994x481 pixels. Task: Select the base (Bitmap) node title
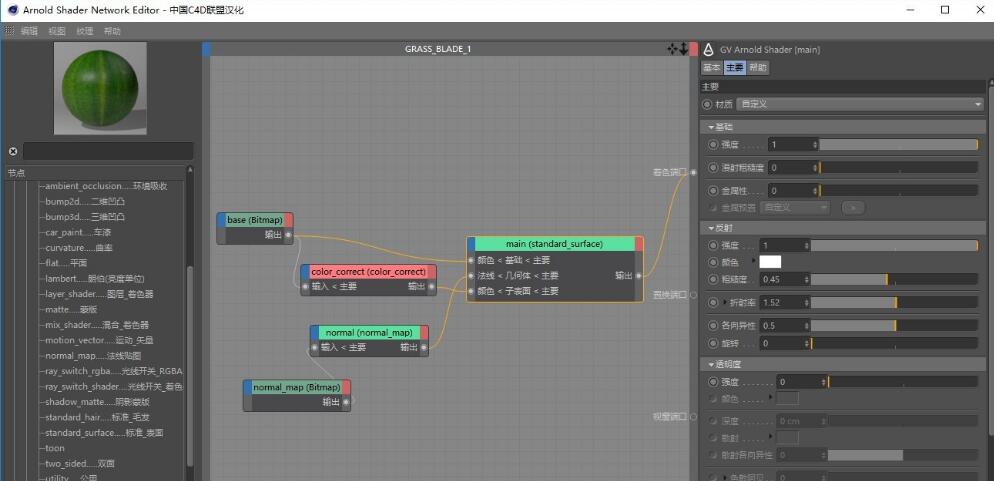(x=255, y=220)
